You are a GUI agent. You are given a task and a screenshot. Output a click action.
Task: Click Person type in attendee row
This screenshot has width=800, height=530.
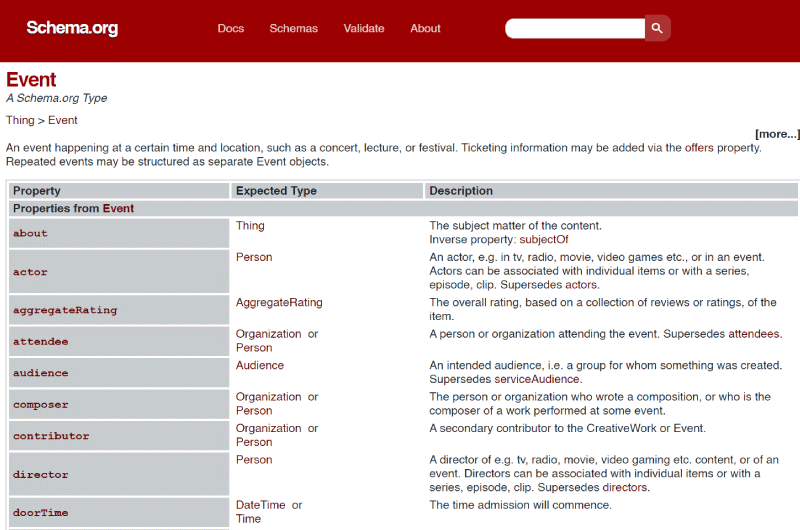click(x=254, y=348)
